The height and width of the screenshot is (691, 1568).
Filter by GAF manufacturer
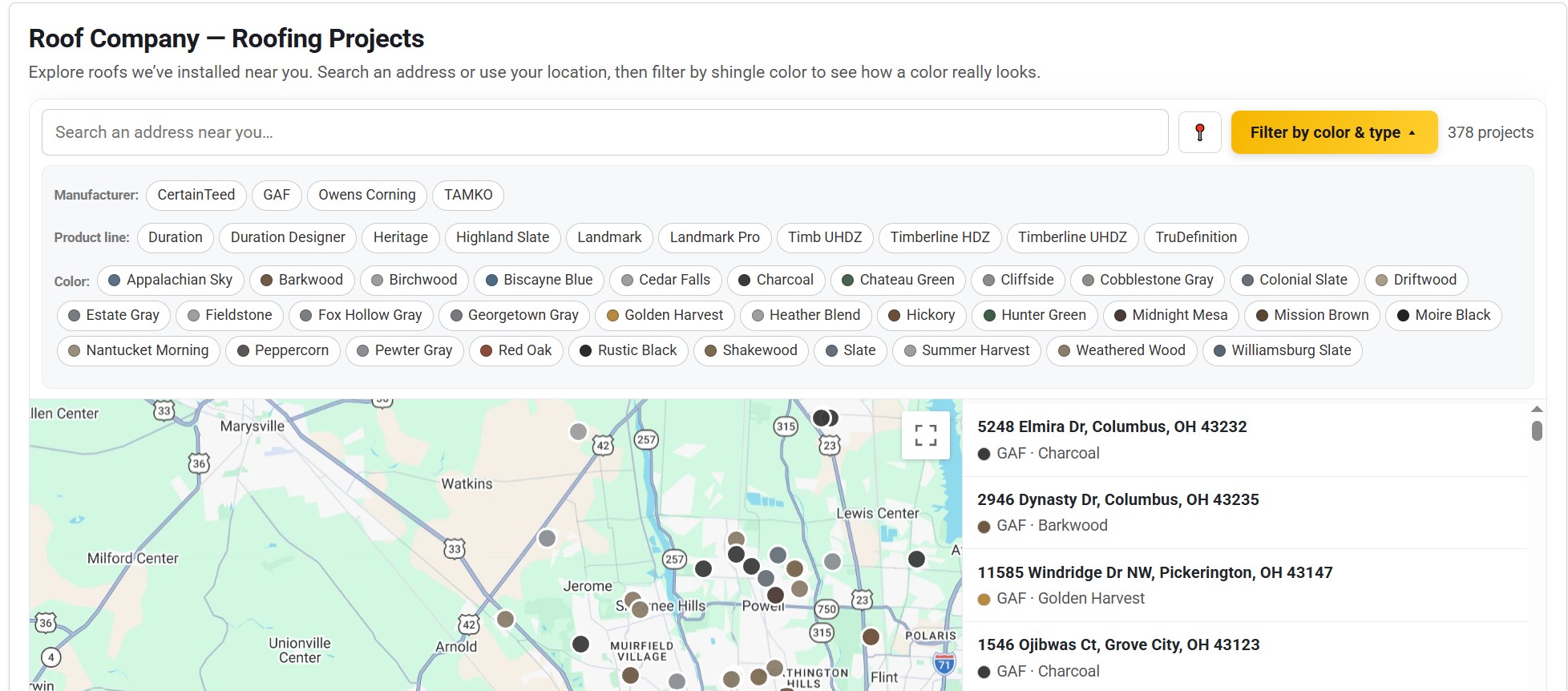click(x=277, y=195)
